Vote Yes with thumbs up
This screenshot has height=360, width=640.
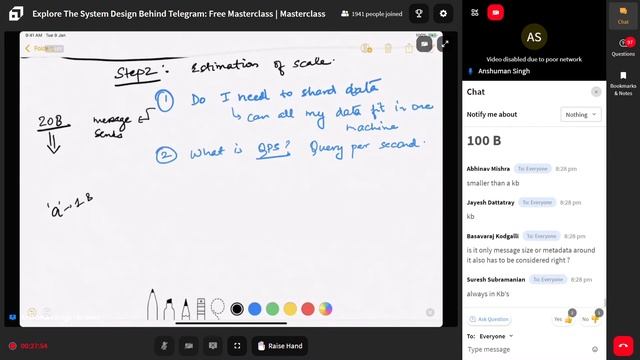tap(564, 319)
